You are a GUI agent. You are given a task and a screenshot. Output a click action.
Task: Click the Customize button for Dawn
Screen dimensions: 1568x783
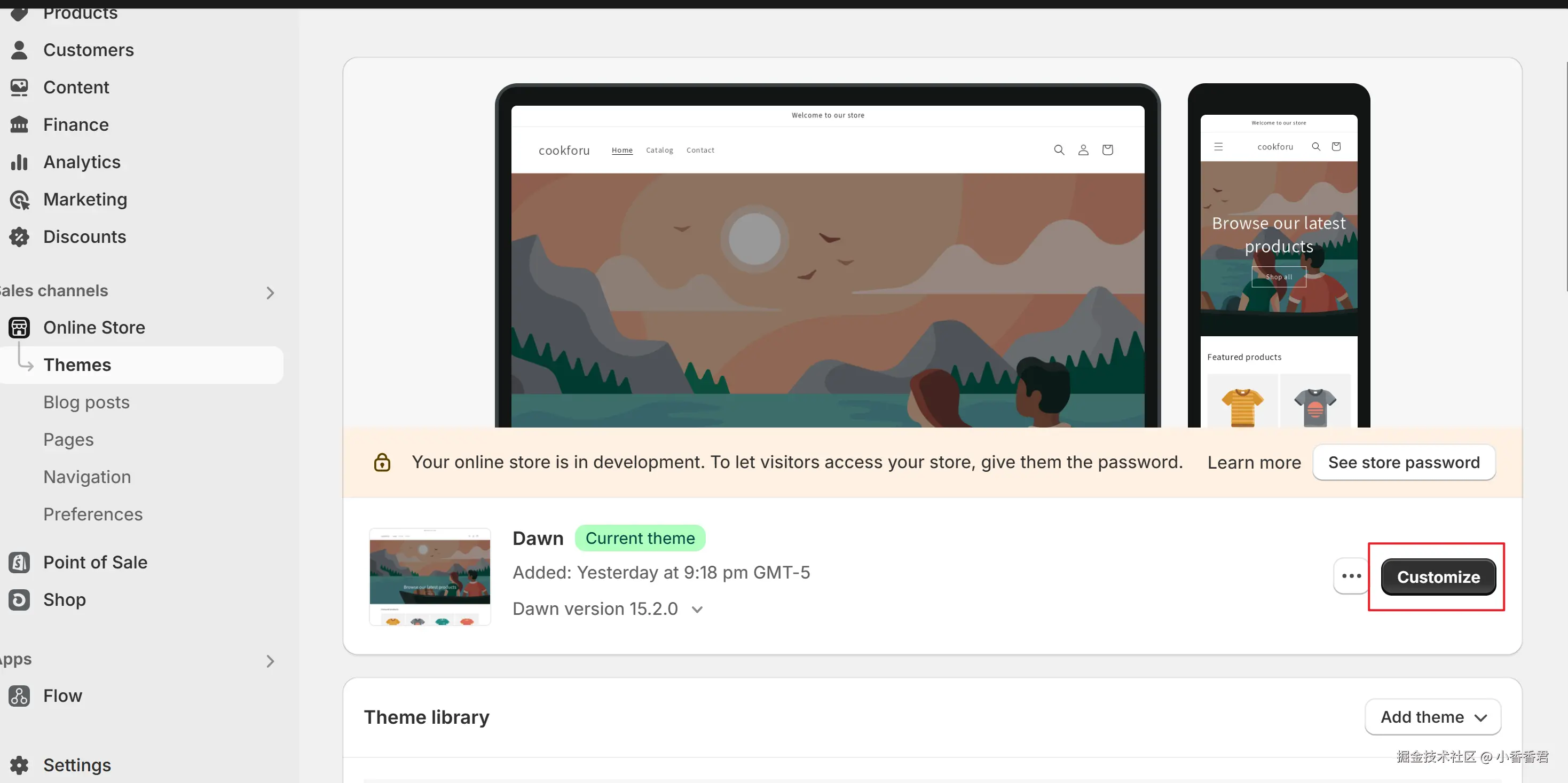[x=1438, y=576]
